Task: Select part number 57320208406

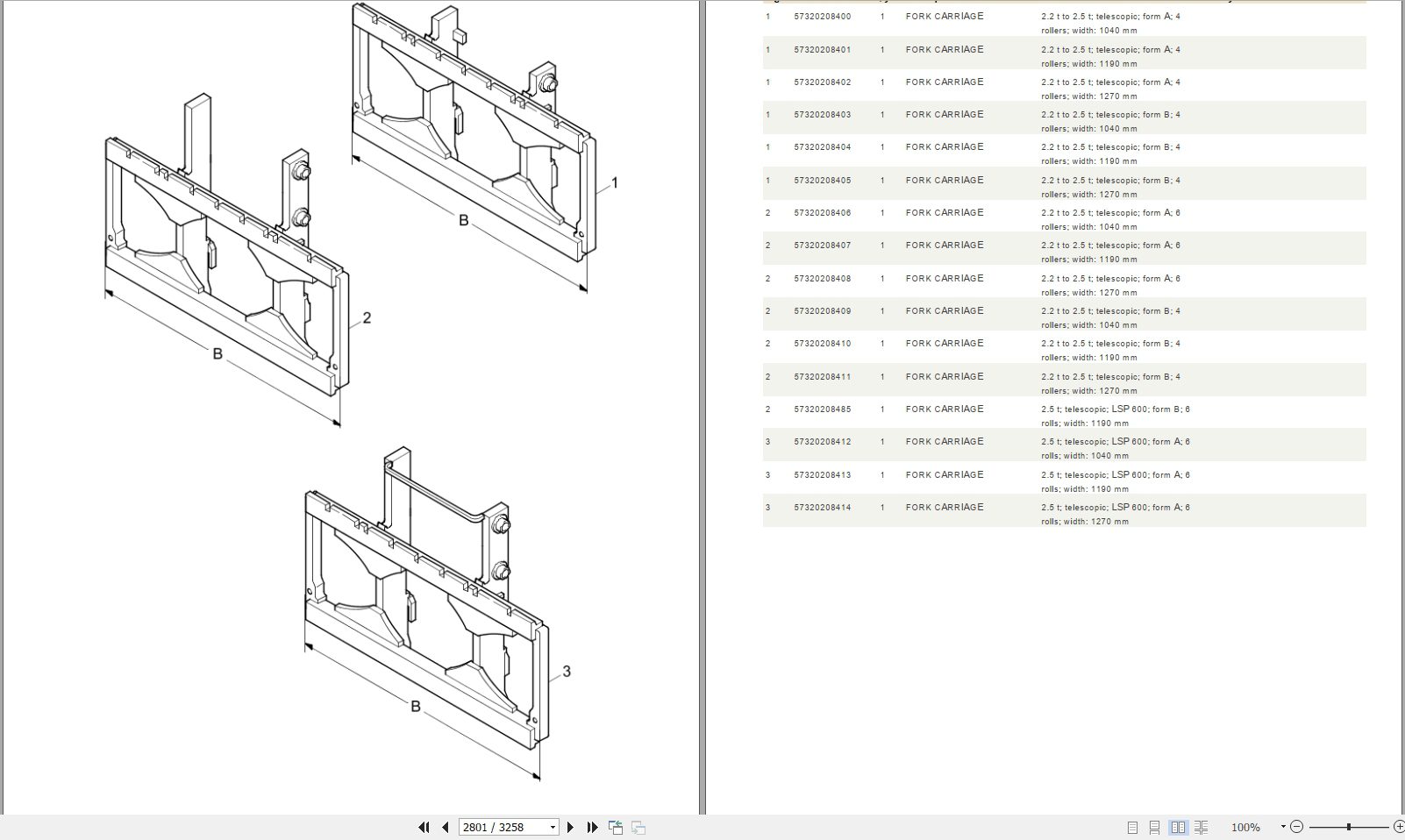Action: coord(822,213)
